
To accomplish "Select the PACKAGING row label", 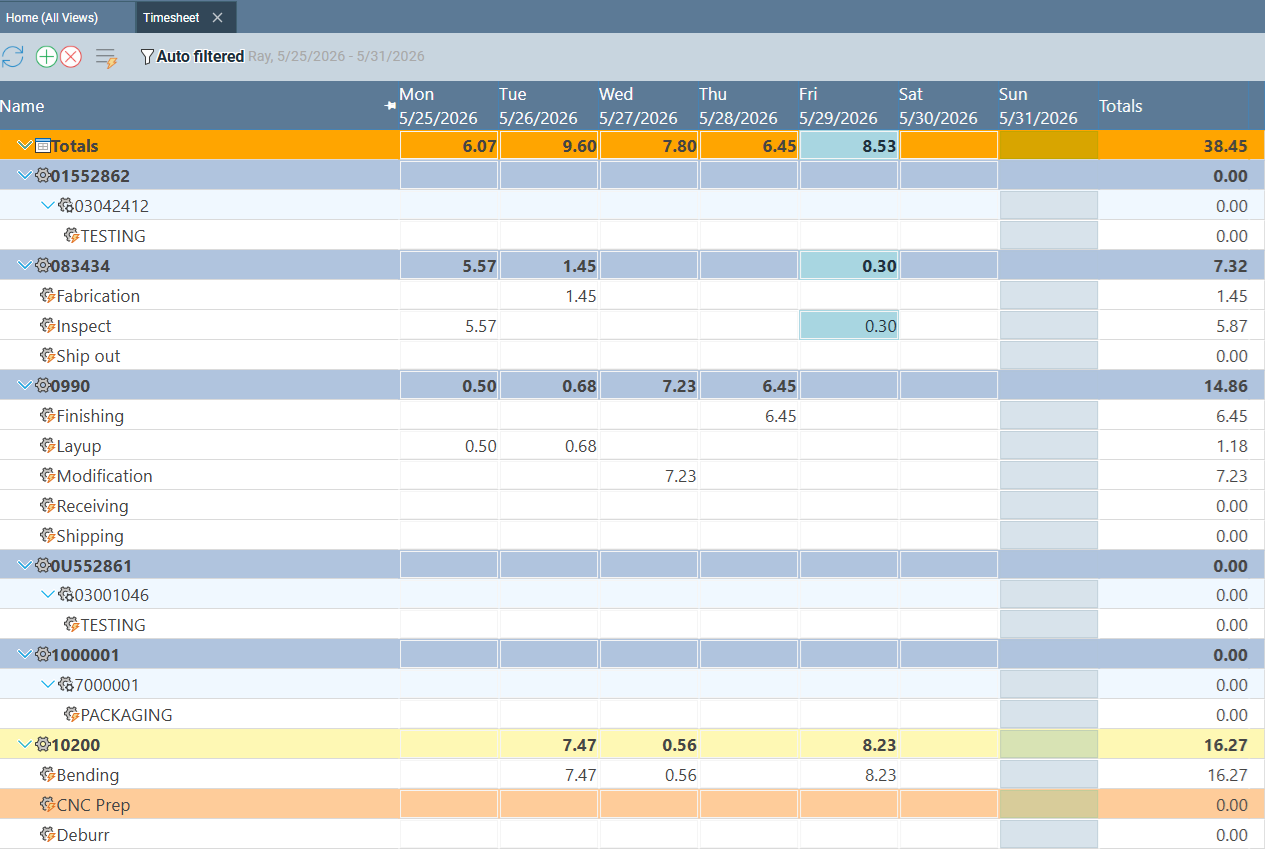I will point(126,715).
